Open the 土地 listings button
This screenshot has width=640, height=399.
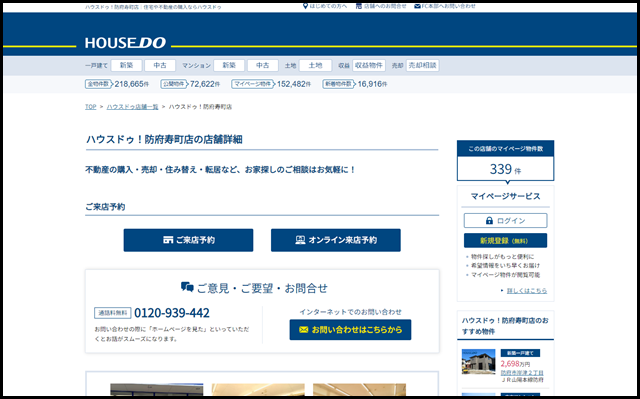tap(315, 65)
